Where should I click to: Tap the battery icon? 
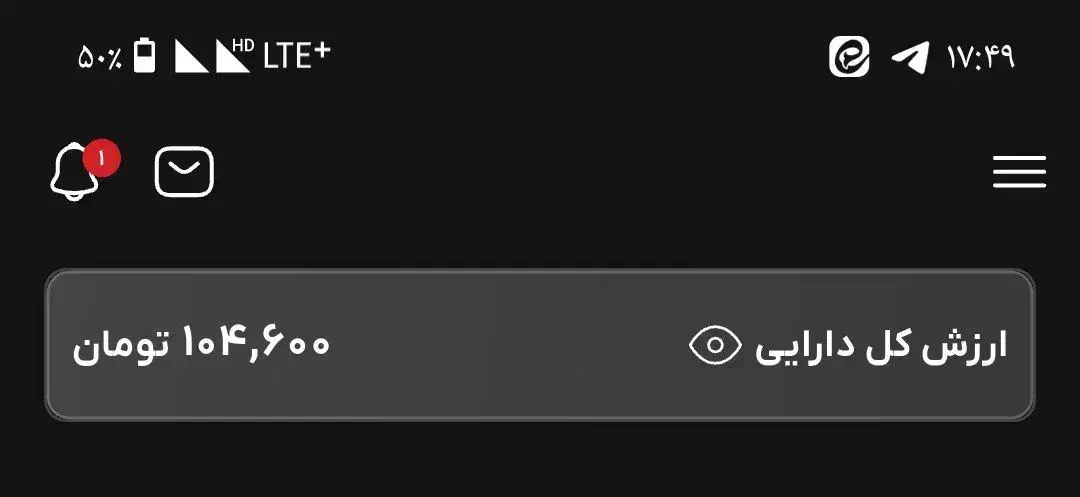146,56
